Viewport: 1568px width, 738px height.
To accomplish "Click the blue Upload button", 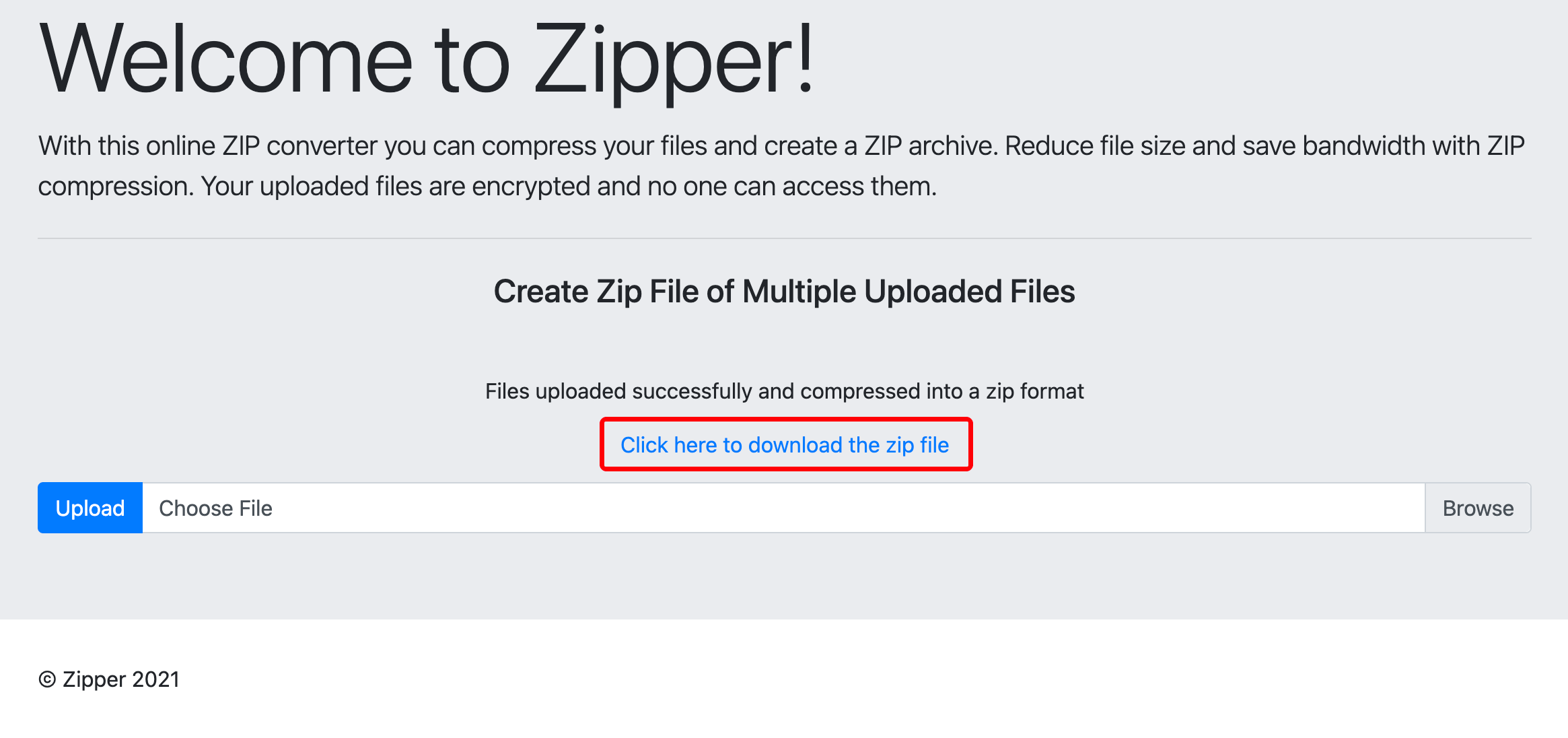I will [90, 508].
